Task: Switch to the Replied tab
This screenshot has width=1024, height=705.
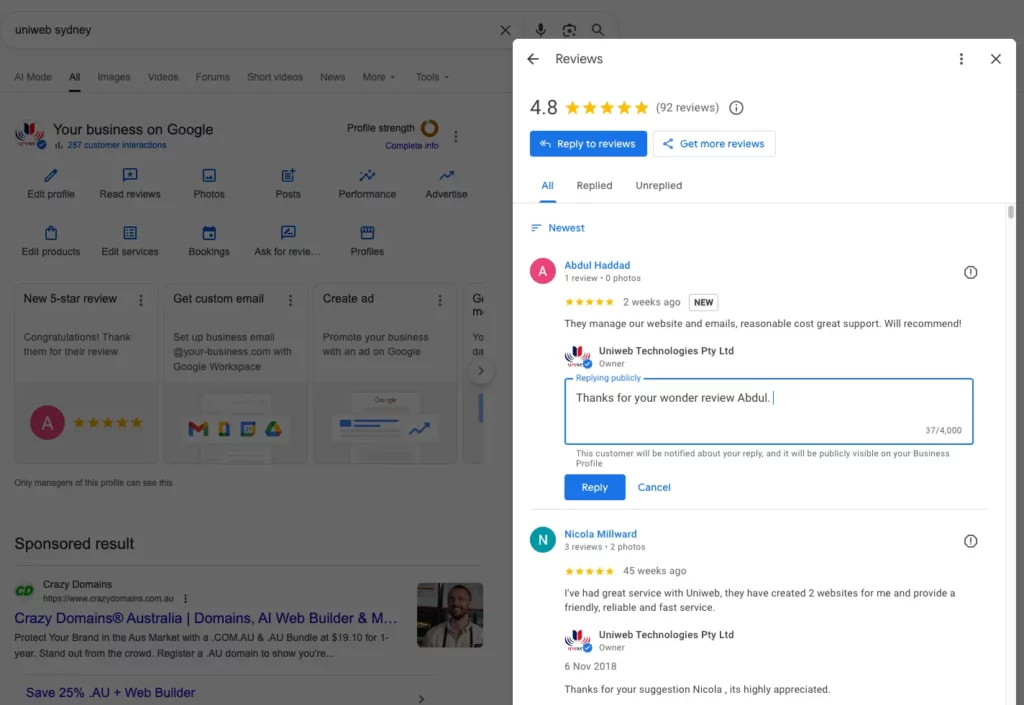Action: coord(594,185)
